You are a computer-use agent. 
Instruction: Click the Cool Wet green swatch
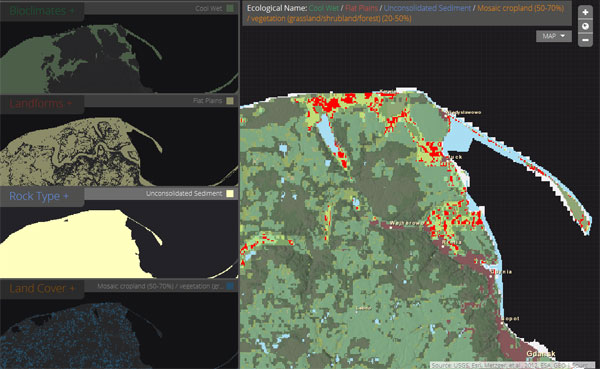click(x=230, y=8)
